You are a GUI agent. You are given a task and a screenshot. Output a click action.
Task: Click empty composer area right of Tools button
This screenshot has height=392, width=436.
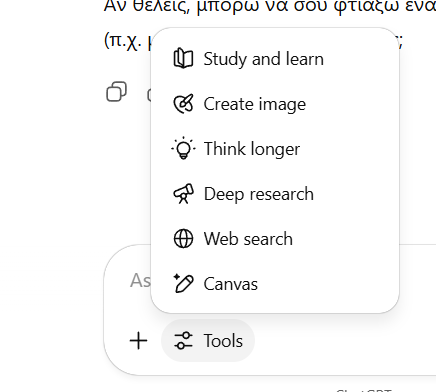[x=343, y=341]
